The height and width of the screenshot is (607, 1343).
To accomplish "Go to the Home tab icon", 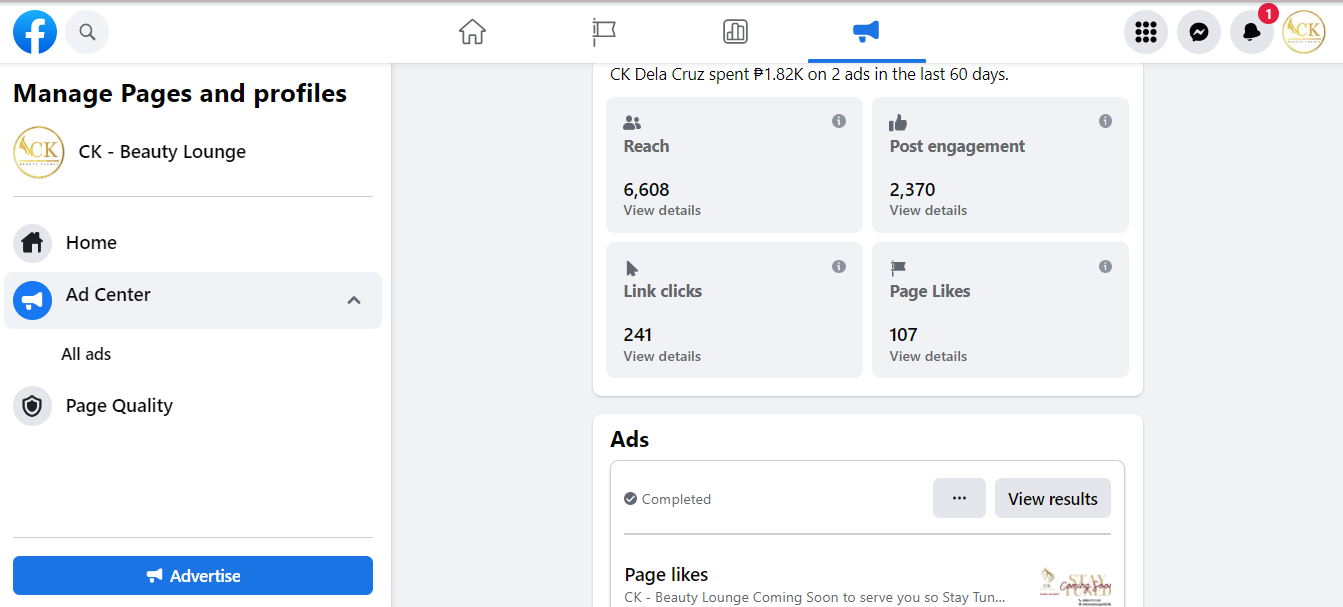I will [x=472, y=32].
